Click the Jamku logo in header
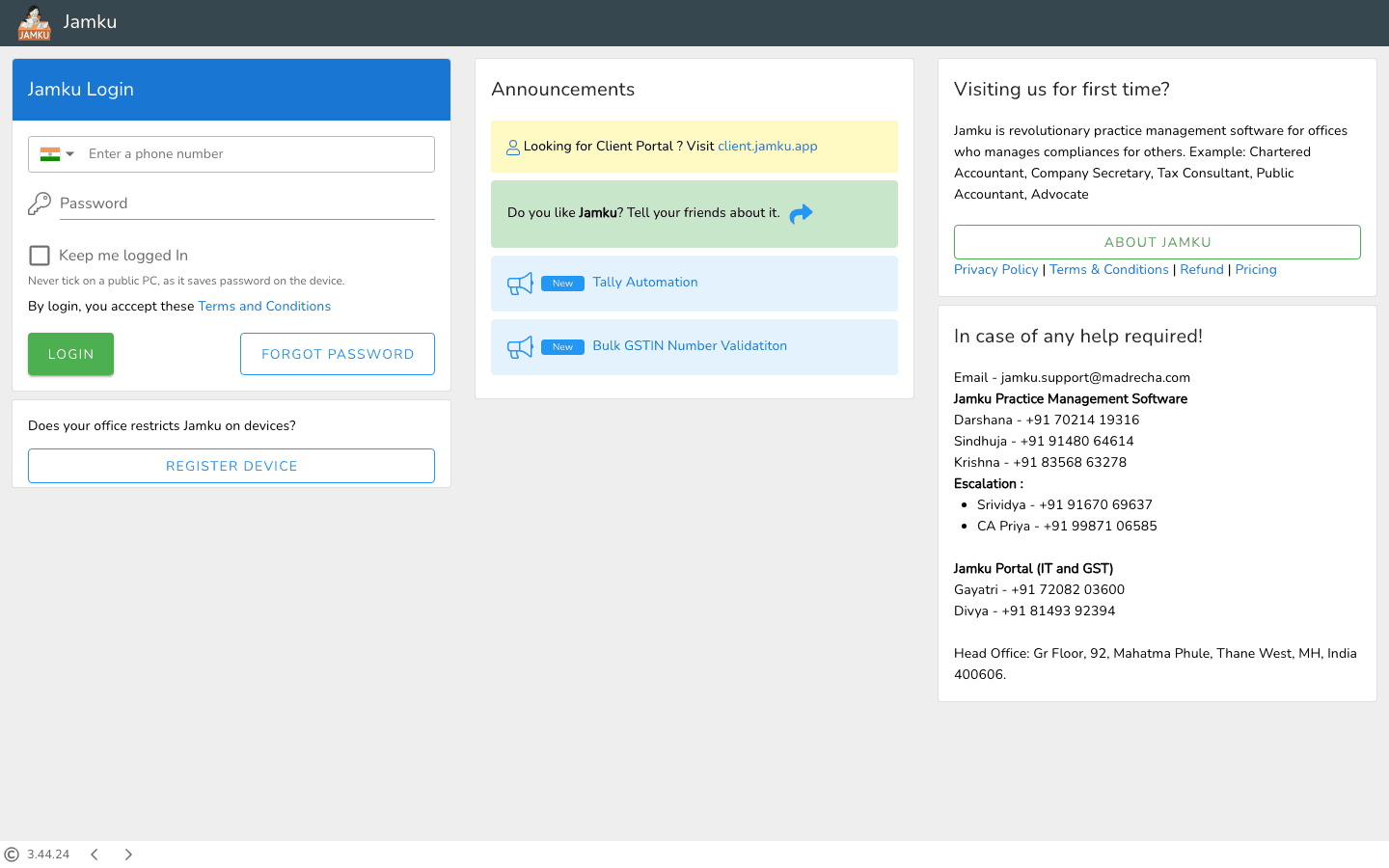 click(34, 22)
